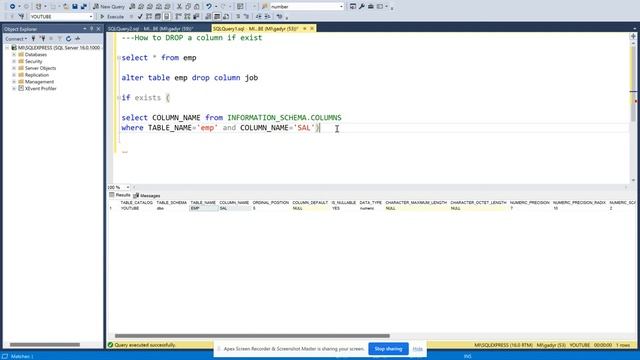The width and height of the screenshot is (640, 360).
Task: Click the DATA_TYPE column header
Action: pyautogui.click(x=371, y=202)
